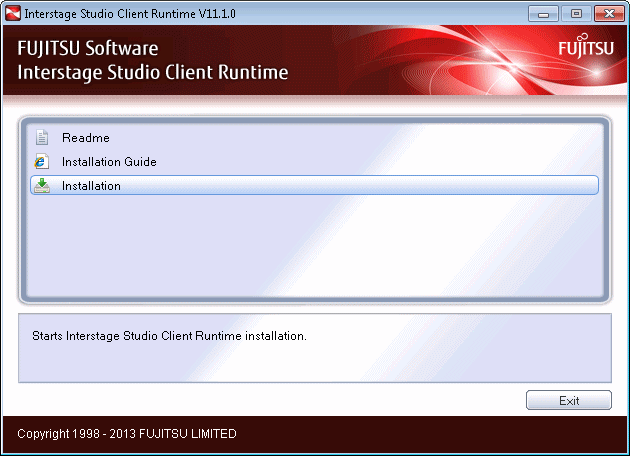Click the green Installation download icon
This screenshot has height=456, width=630.
[x=42, y=186]
